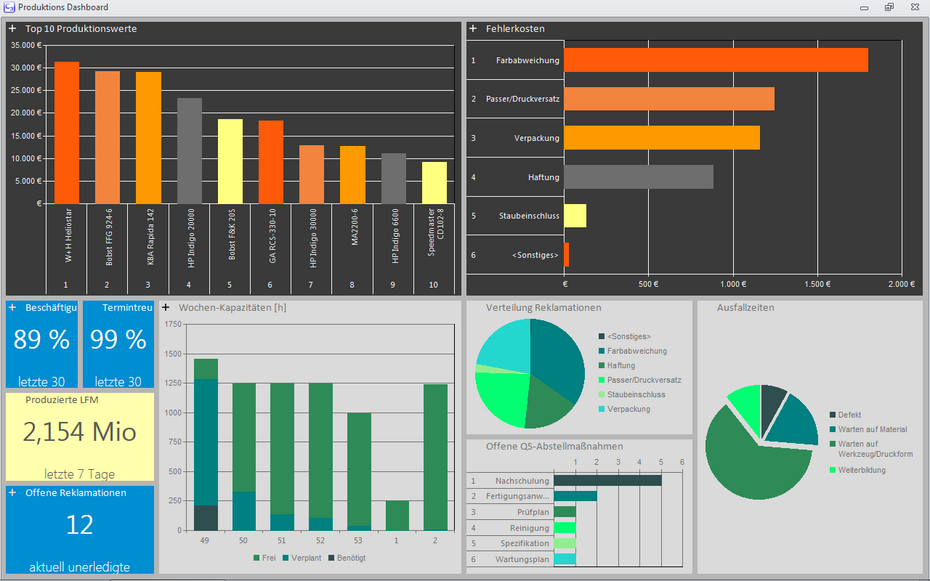
Task: Select the W+H Heliostar bar
Action: (x=66, y=133)
